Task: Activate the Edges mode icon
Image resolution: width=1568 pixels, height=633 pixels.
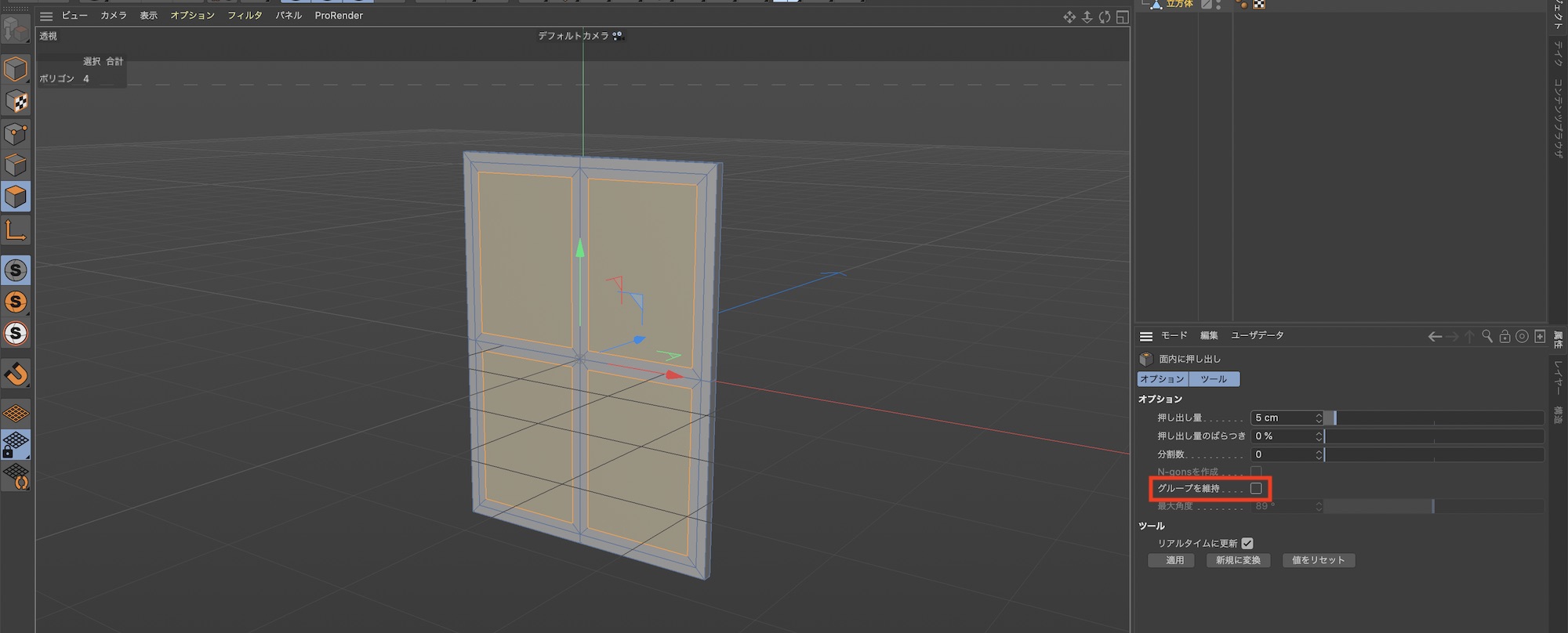Action: (16, 165)
